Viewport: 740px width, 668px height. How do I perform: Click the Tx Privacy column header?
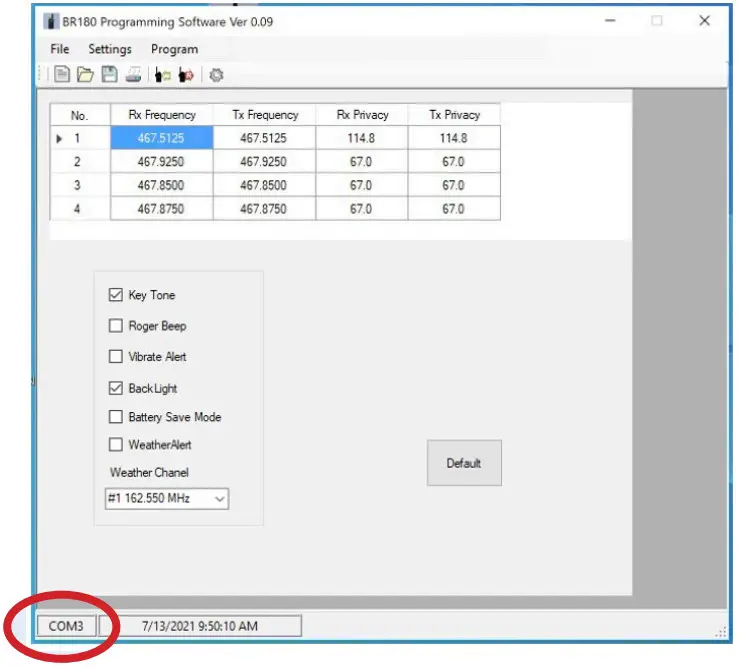[x=454, y=115]
